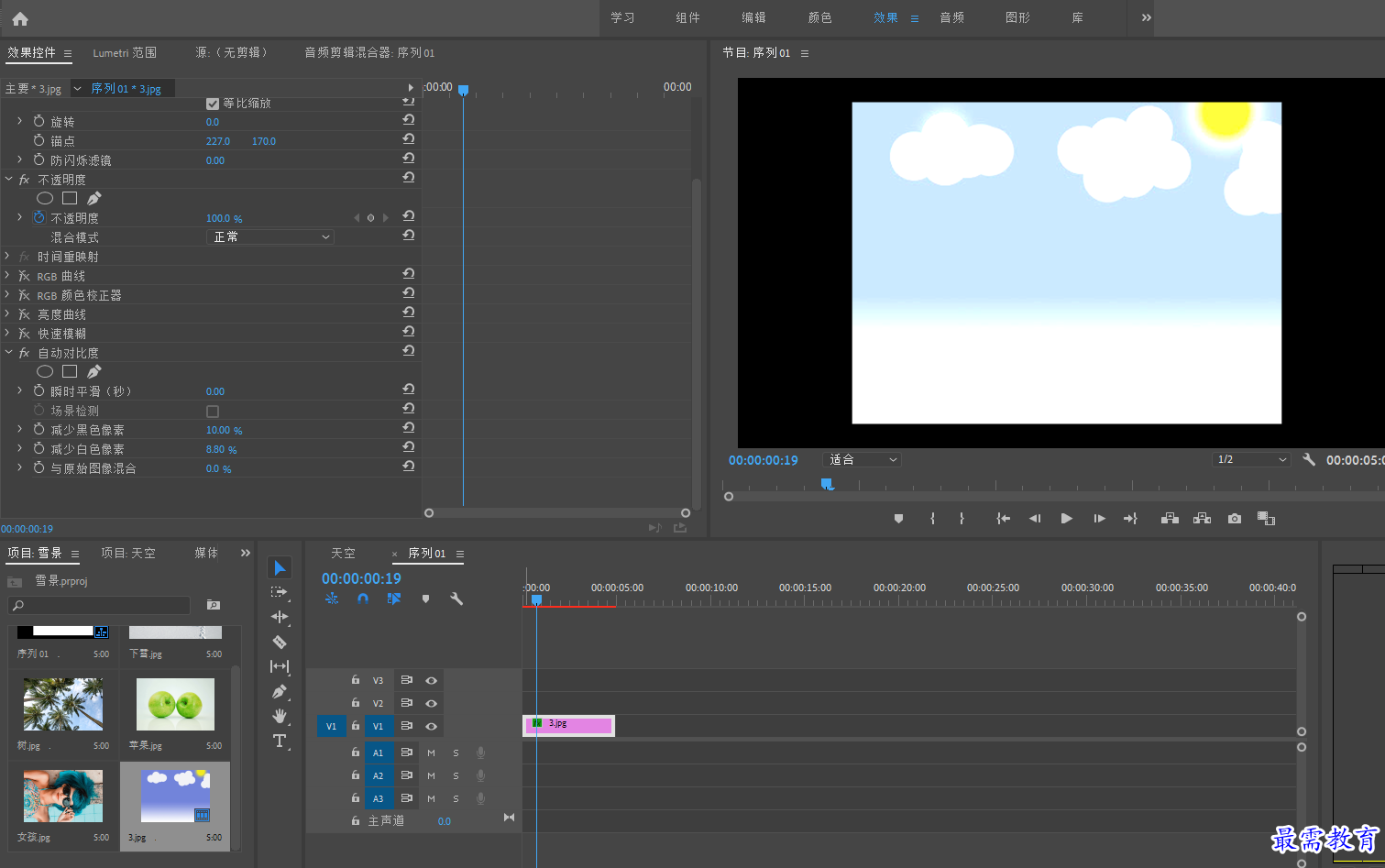Uncheck the 等比缩放 uniform scale checkbox
The image size is (1385, 868).
pos(213,104)
